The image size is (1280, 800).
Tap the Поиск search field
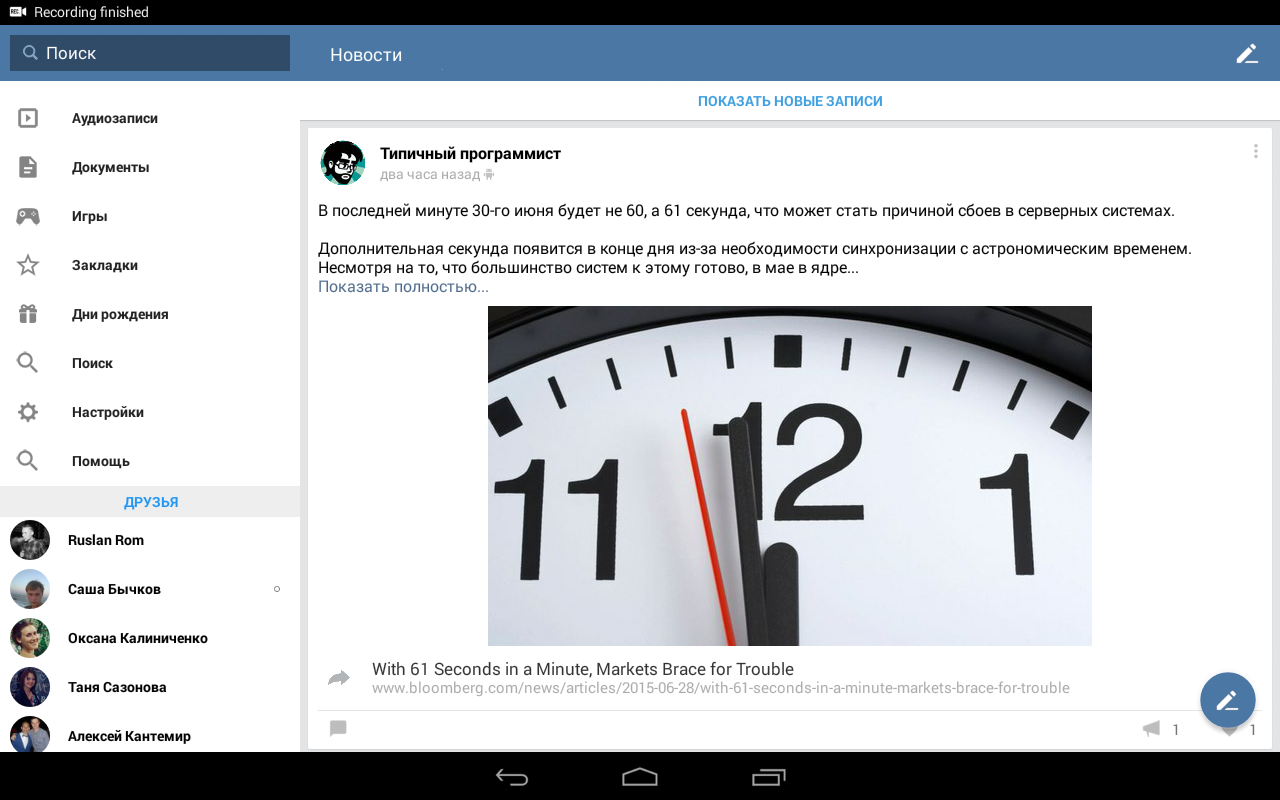[x=150, y=53]
